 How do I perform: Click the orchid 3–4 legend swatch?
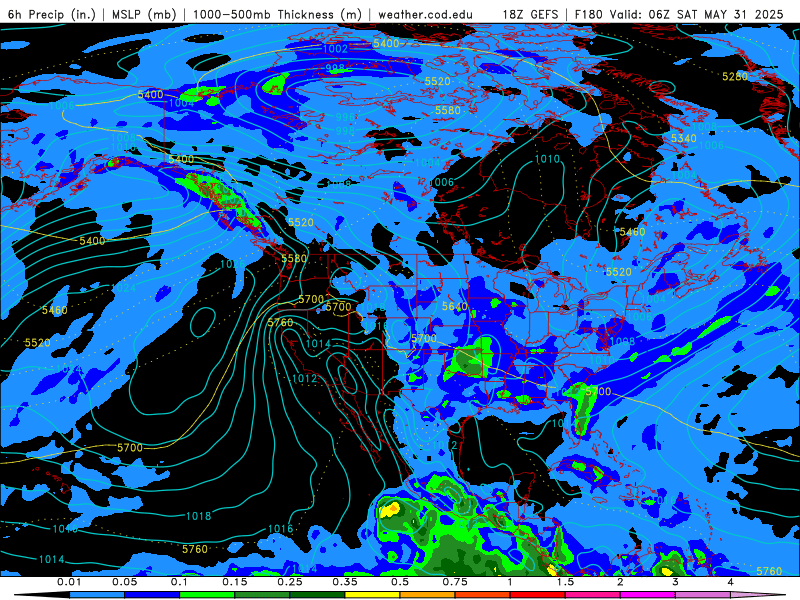(x=703, y=595)
